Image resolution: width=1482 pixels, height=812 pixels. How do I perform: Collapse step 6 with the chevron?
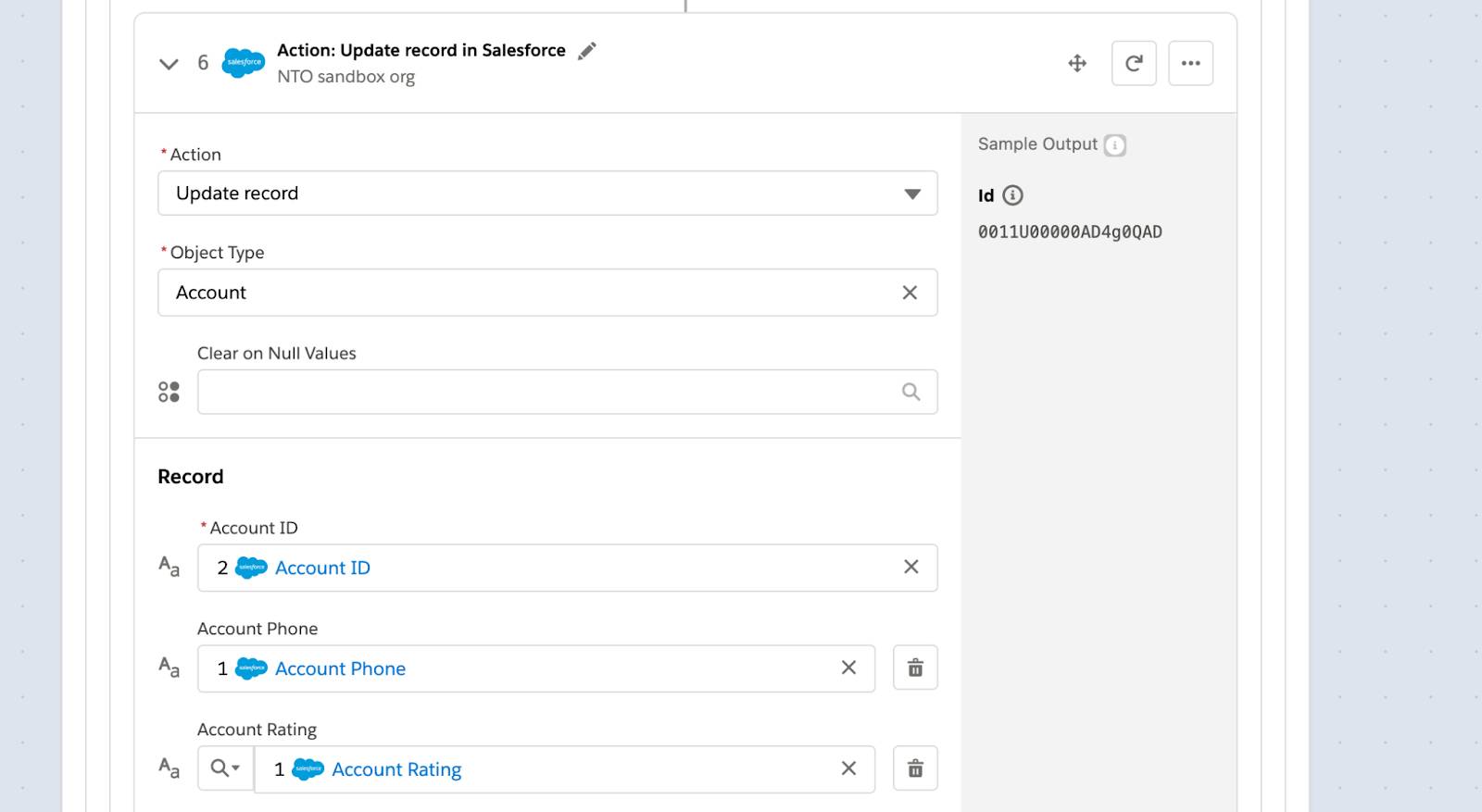pyautogui.click(x=169, y=64)
